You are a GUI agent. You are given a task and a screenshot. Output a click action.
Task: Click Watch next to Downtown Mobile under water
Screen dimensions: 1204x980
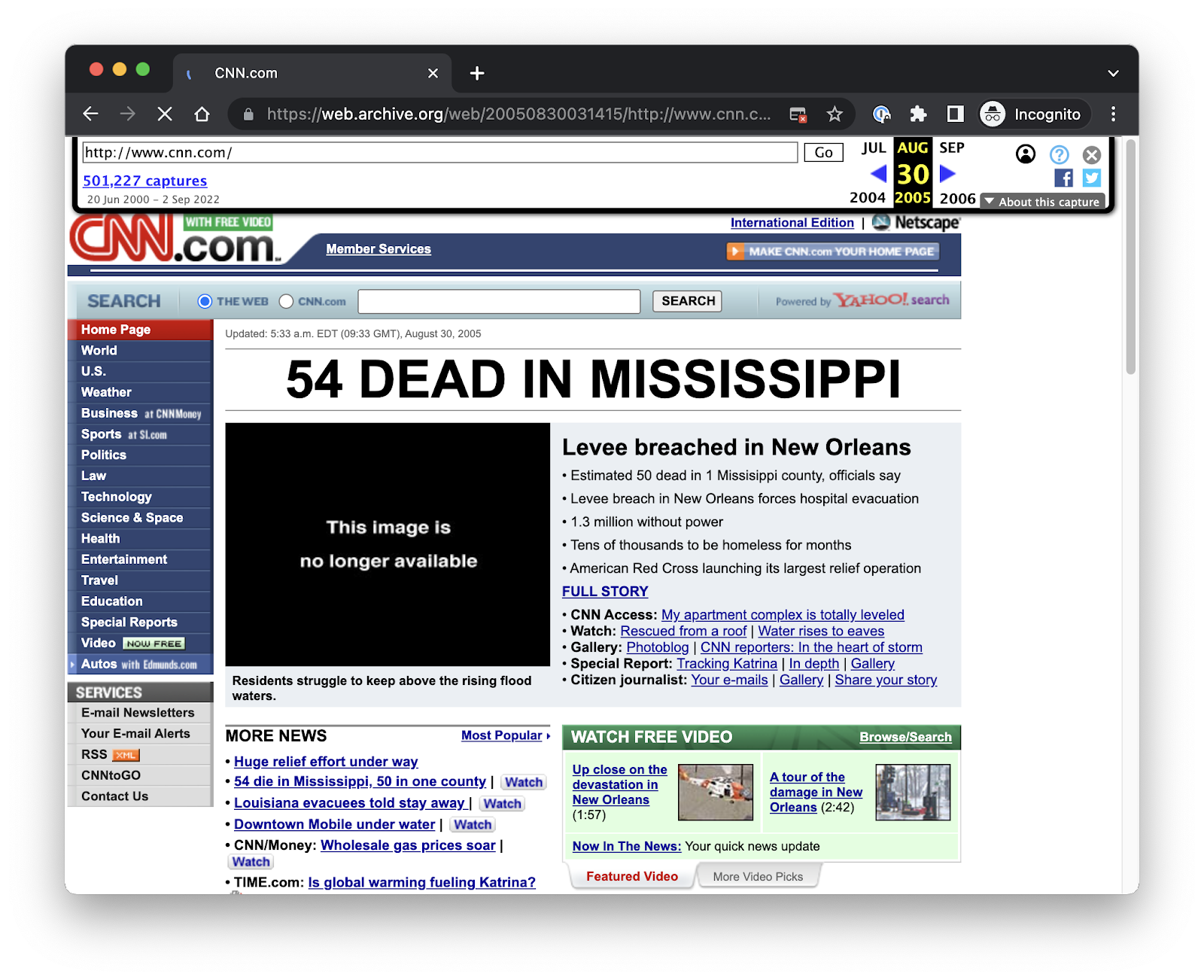[473, 825]
